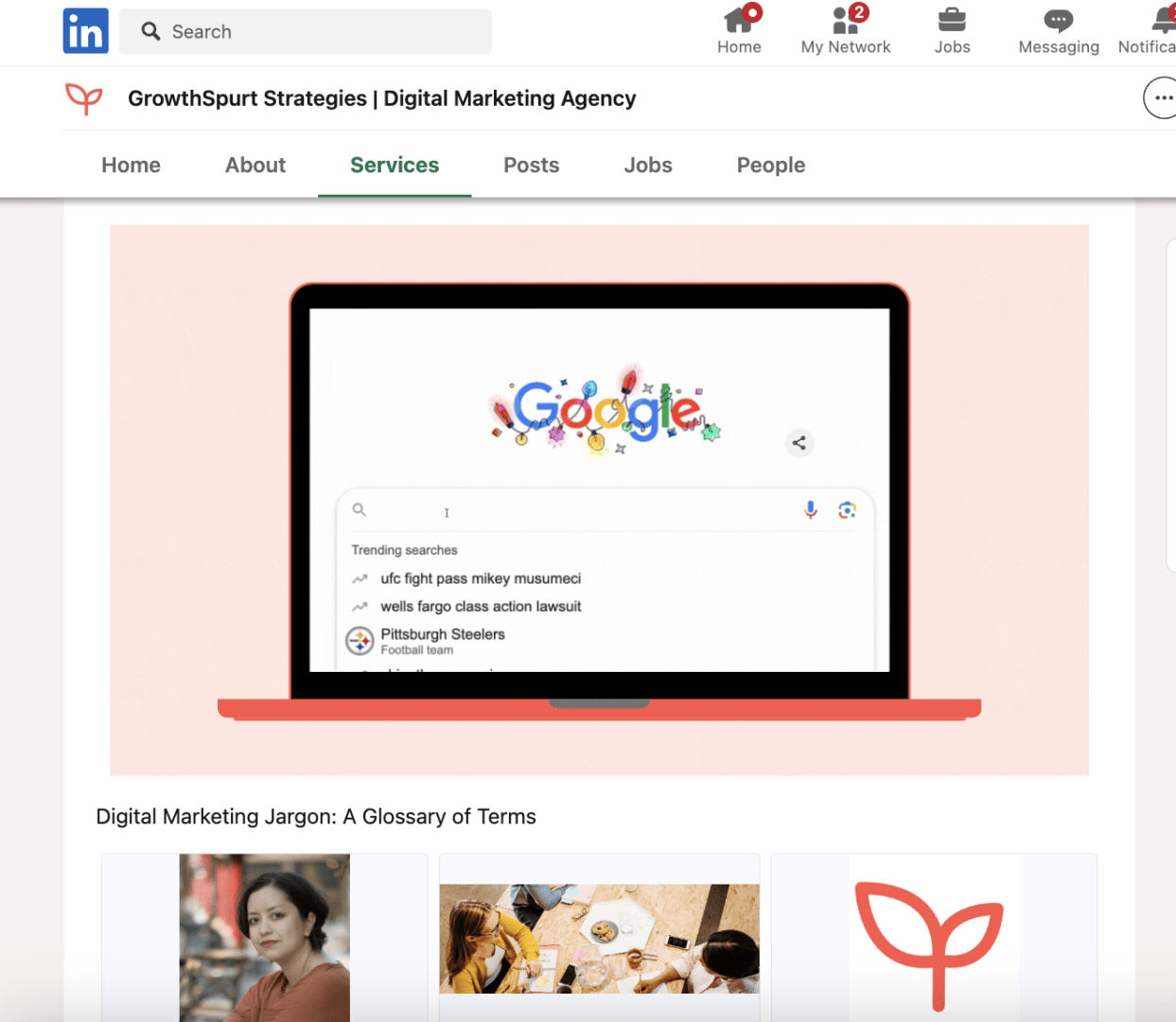Switch to the About tab

pos(255,165)
